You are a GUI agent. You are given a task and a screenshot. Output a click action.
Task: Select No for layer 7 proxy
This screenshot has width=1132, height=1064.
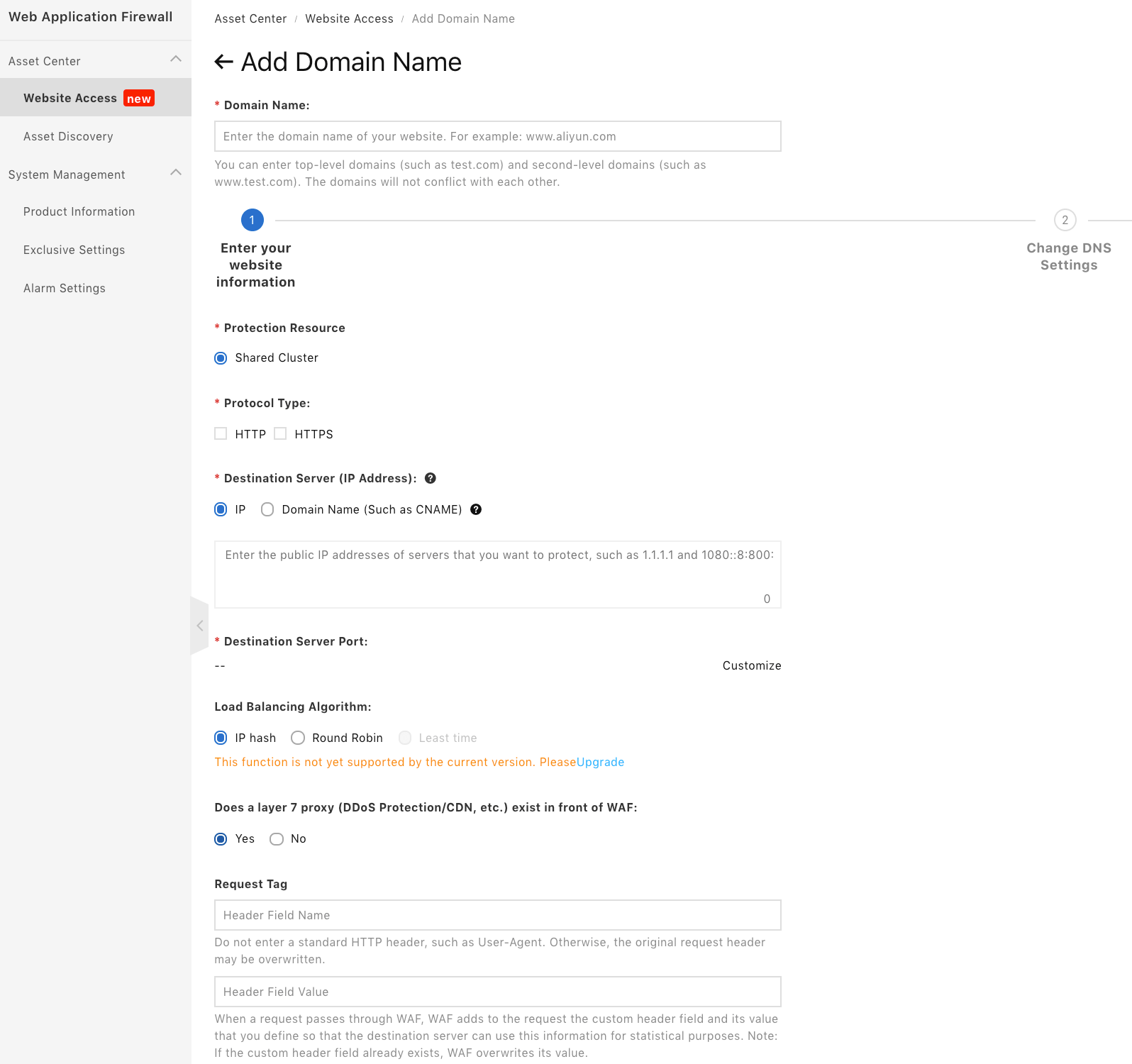277,839
